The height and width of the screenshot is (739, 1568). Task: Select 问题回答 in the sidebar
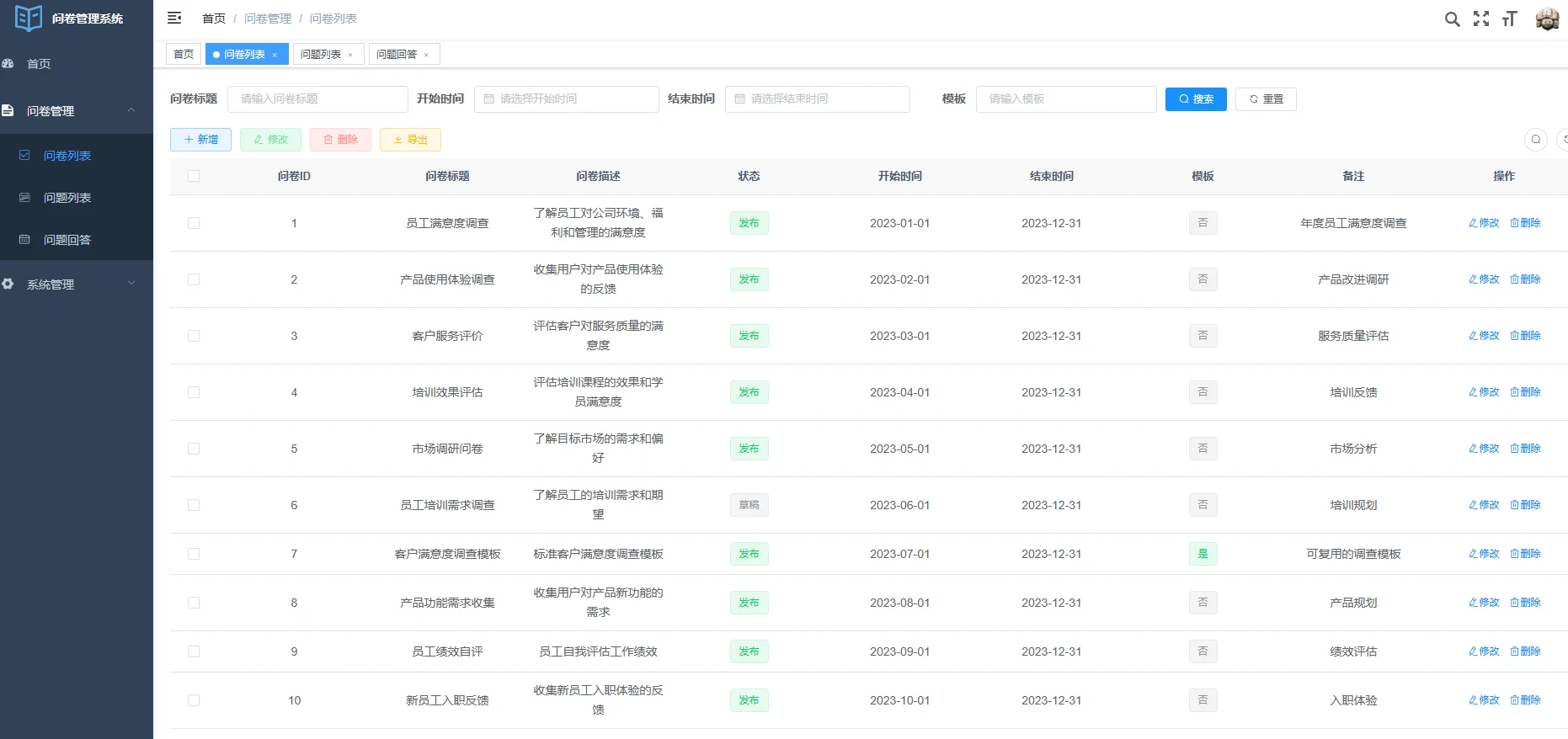(77, 240)
